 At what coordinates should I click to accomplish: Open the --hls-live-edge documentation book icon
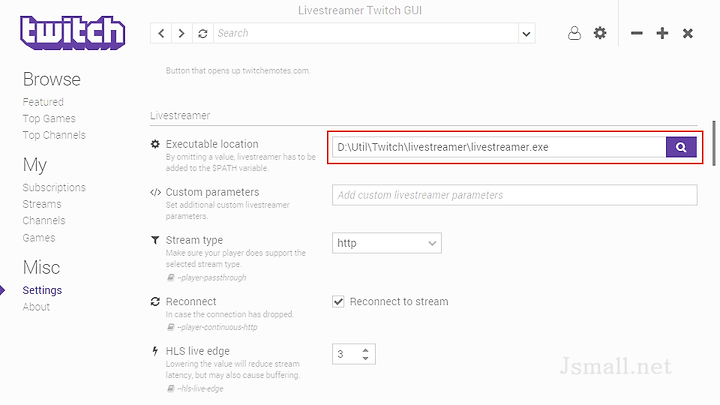click(x=170, y=388)
